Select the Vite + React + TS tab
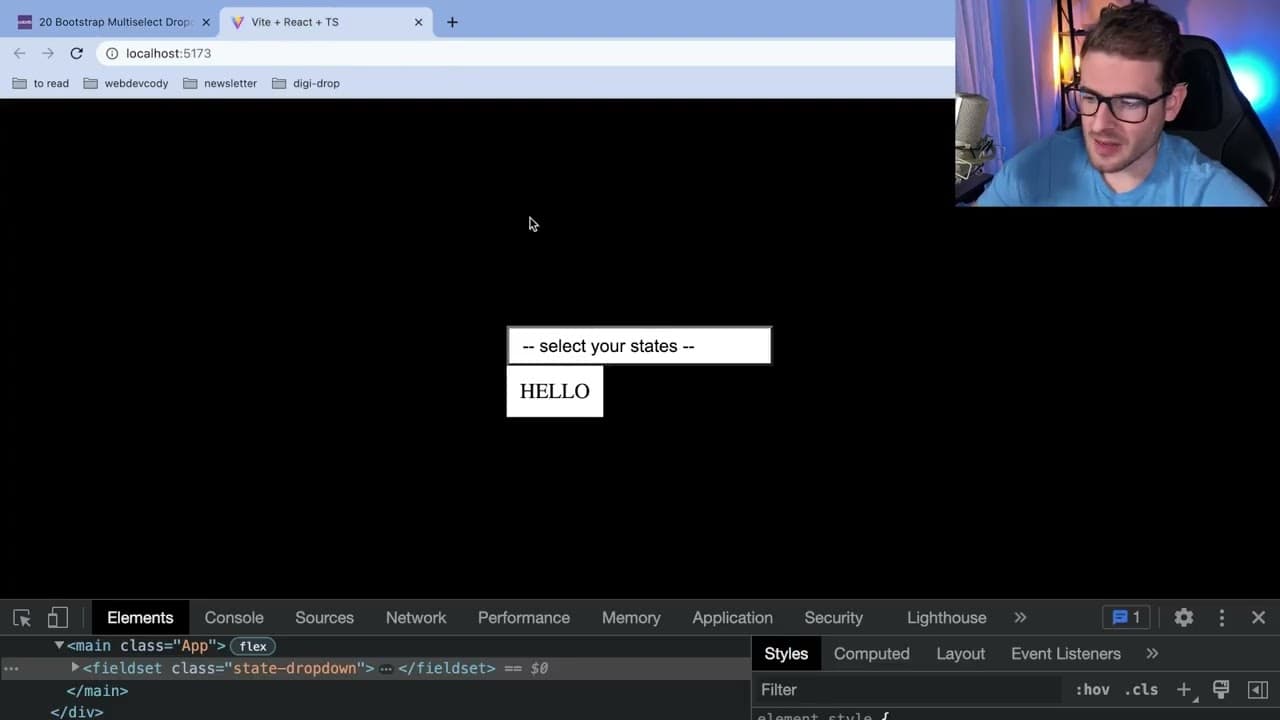This screenshot has width=1280, height=720. pyautogui.click(x=326, y=22)
